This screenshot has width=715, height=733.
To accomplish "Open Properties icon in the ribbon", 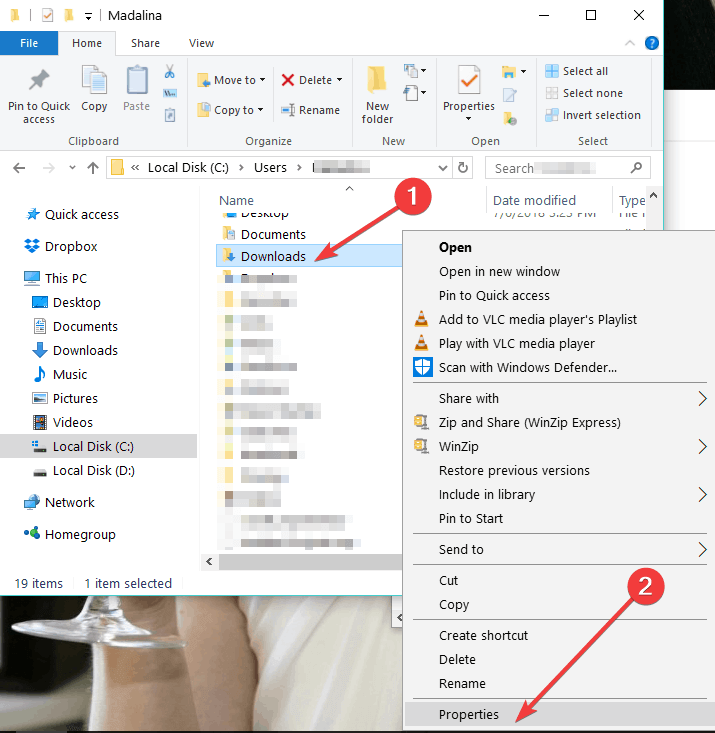I will tap(469, 88).
